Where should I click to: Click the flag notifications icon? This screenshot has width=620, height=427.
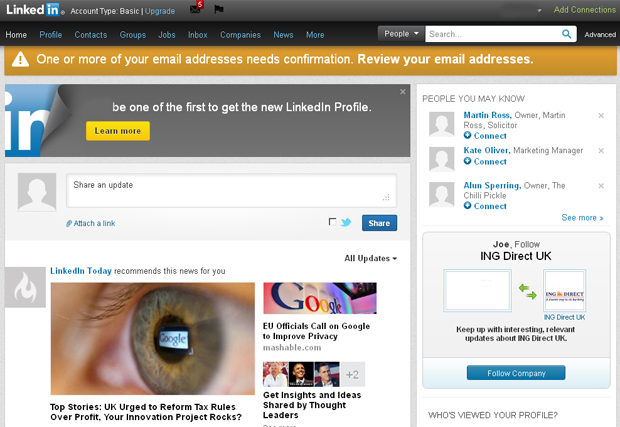coord(219,9)
